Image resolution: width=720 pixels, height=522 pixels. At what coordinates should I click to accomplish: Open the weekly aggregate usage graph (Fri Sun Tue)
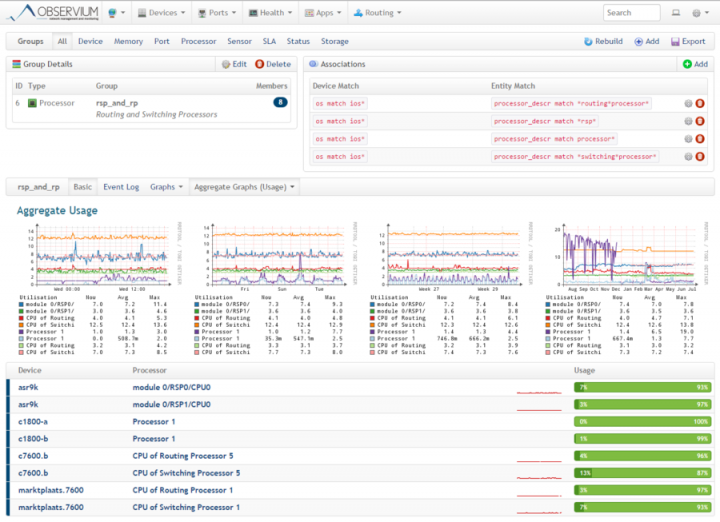pyautogui.click(x=275, y=289)
